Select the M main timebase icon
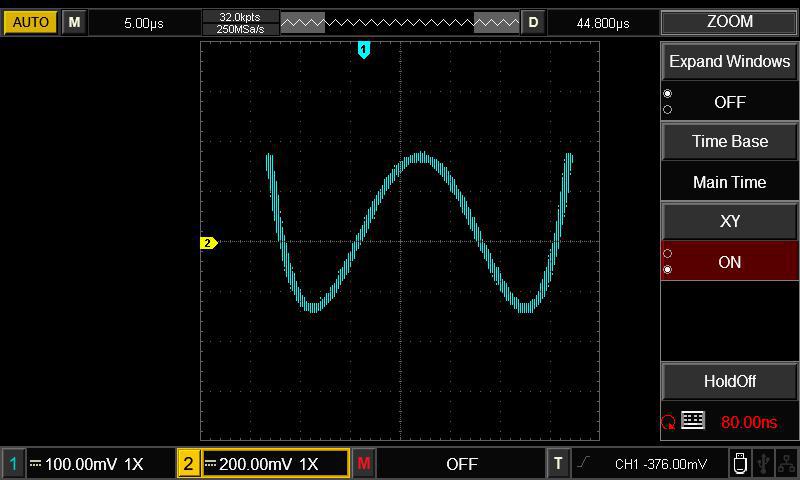This screenshot has width=800, height=480. [x=74, y=22]
